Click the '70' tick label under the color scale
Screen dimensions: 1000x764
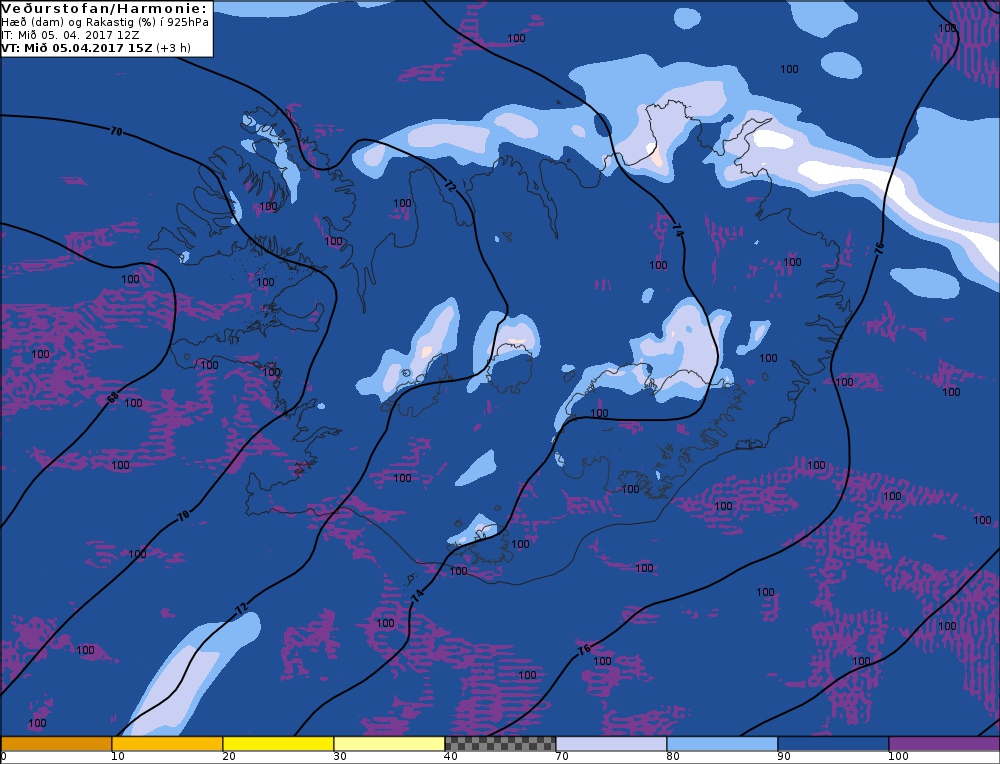click(x=562, y=757)
